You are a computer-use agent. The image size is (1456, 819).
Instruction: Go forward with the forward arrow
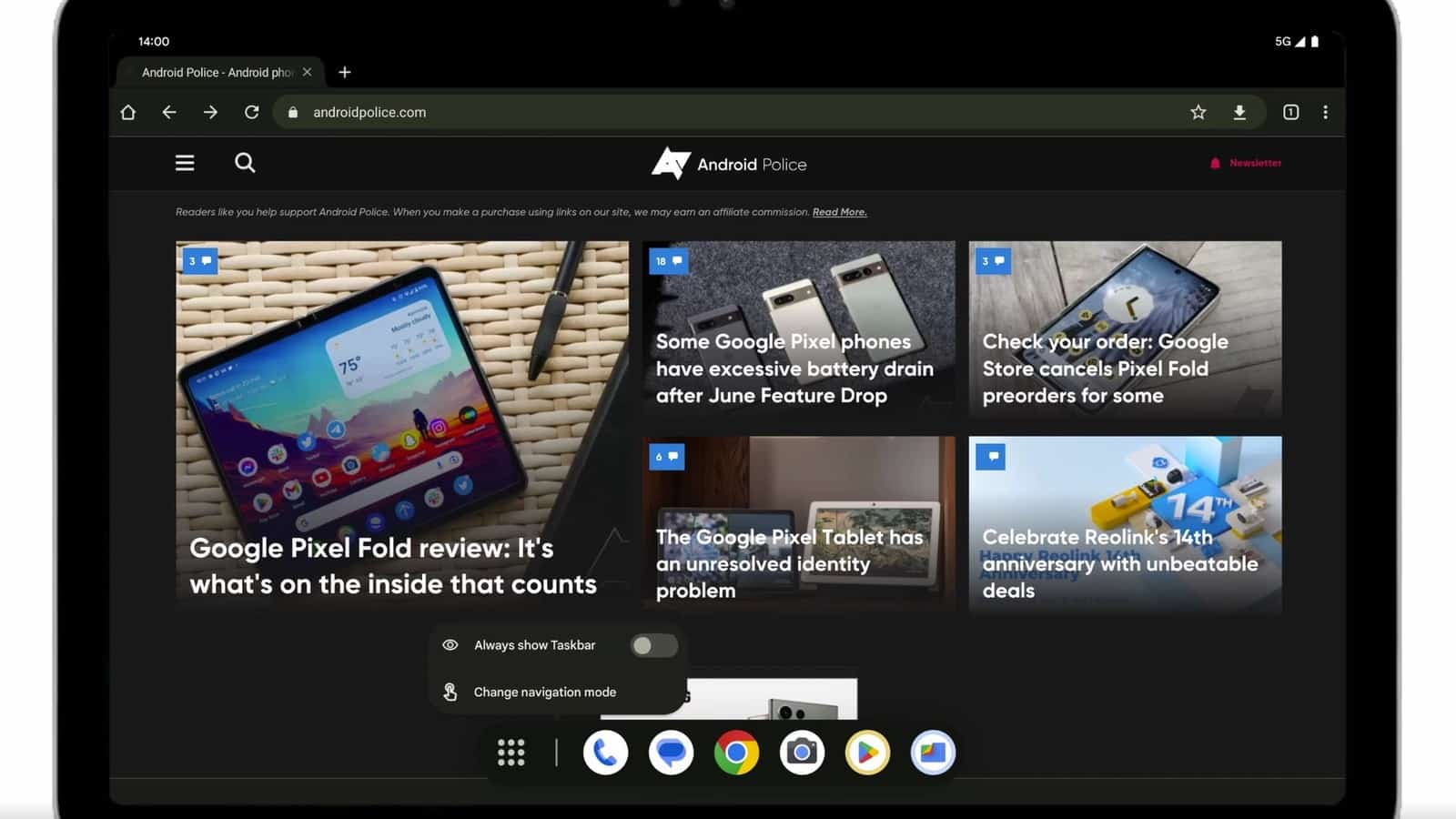(210, 112)
